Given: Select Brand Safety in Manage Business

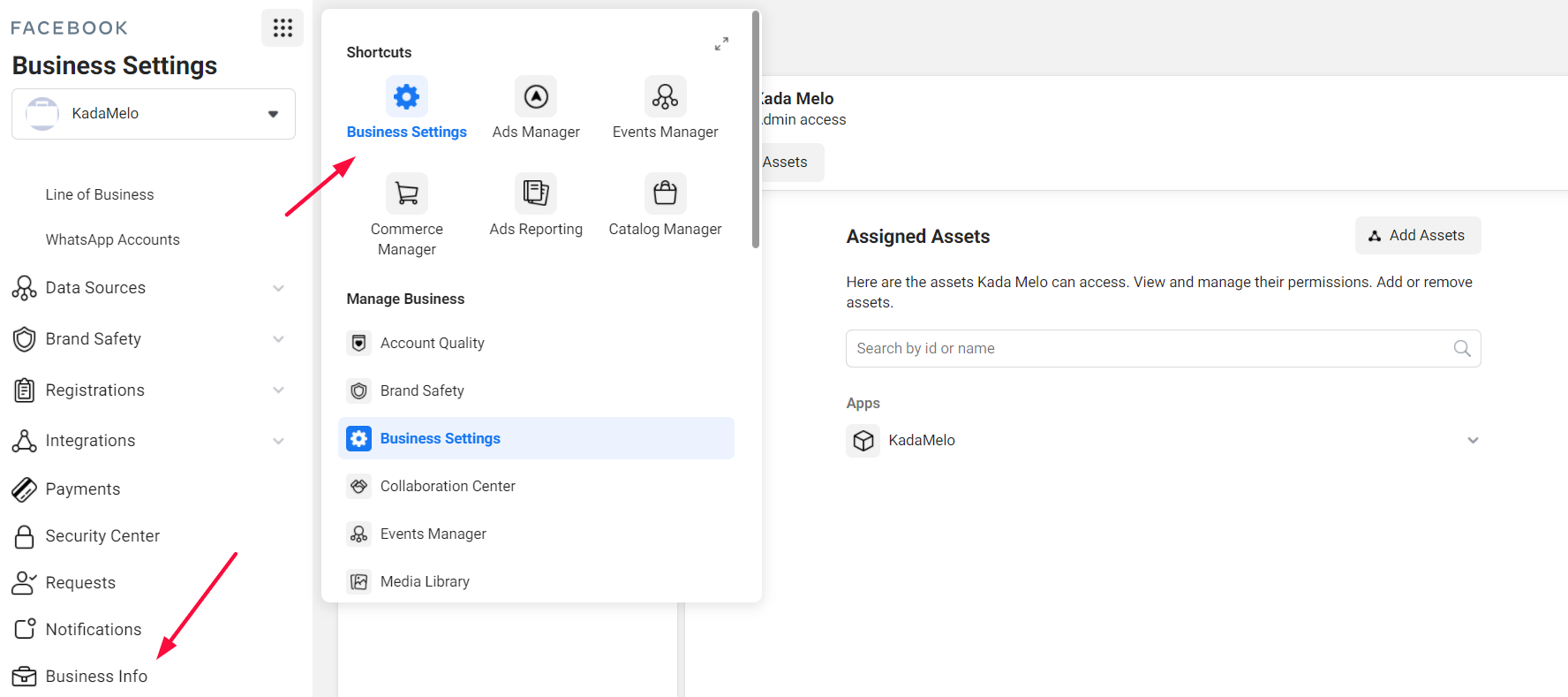Looking at the screenshot, I should tap(536, 390).
